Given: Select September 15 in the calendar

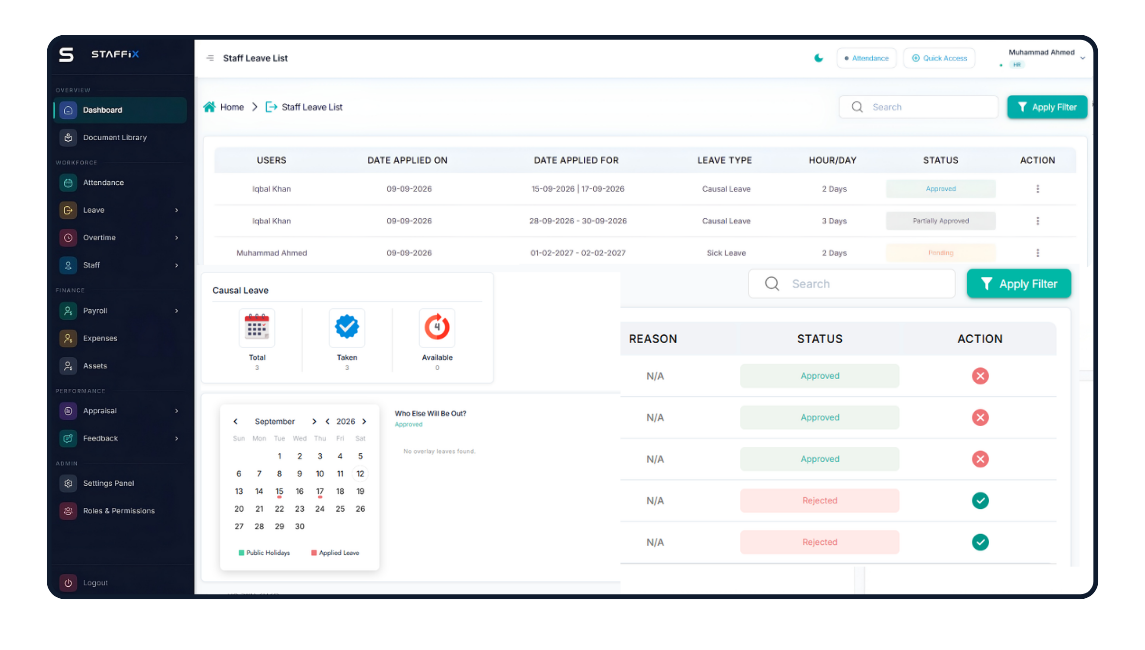Looking at the screenshot, I should tap(279, 492).
